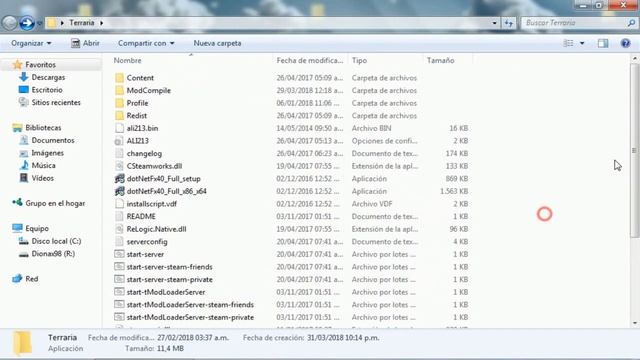
Task: Click the file list vertical scrollbar
Action: (x=635, y=150)
